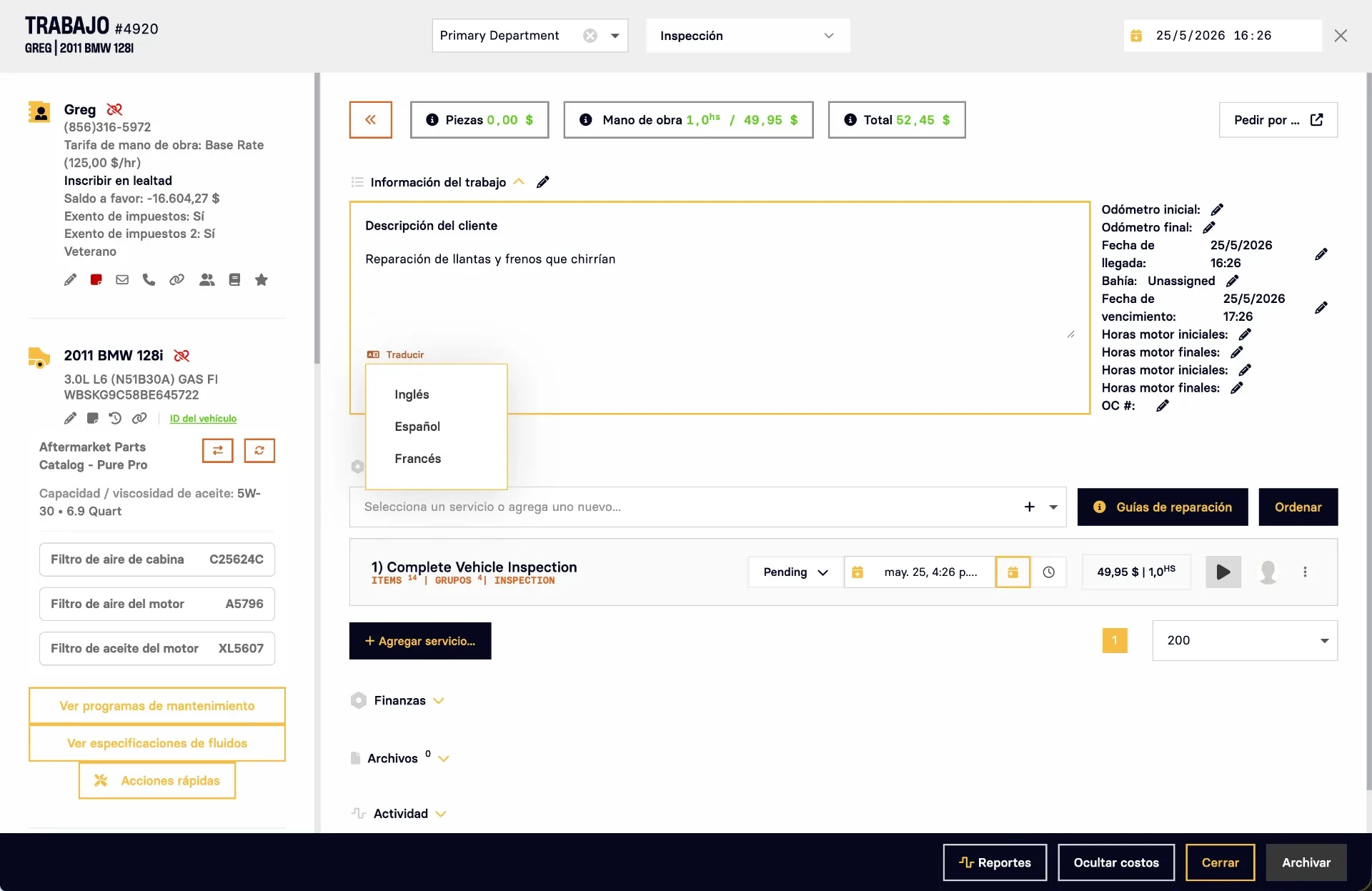Click Ordenar button
1372x891 pixels.
[x=1298, y=507]
